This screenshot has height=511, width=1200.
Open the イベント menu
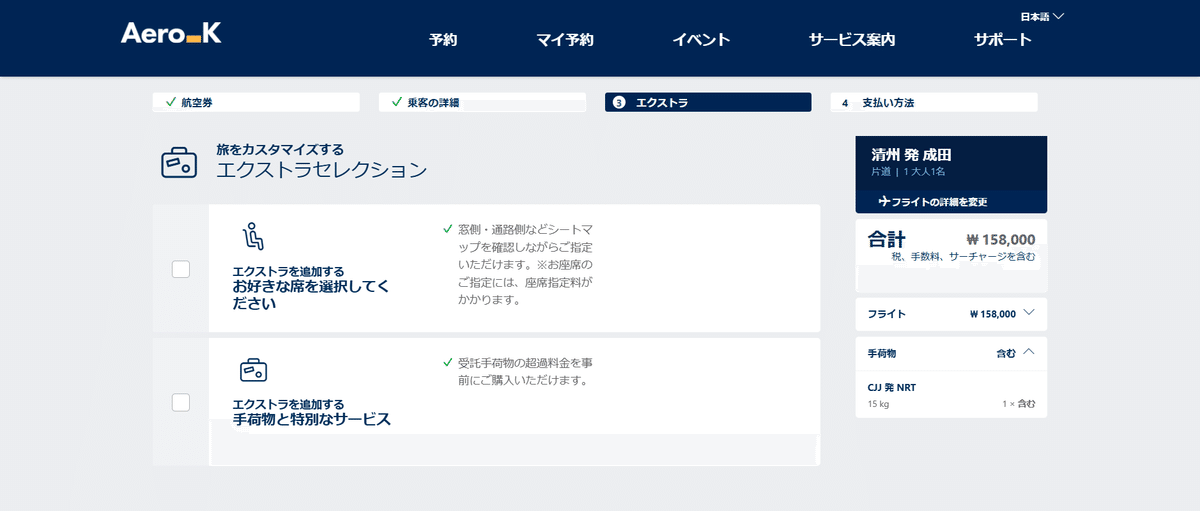click(701, 41)
